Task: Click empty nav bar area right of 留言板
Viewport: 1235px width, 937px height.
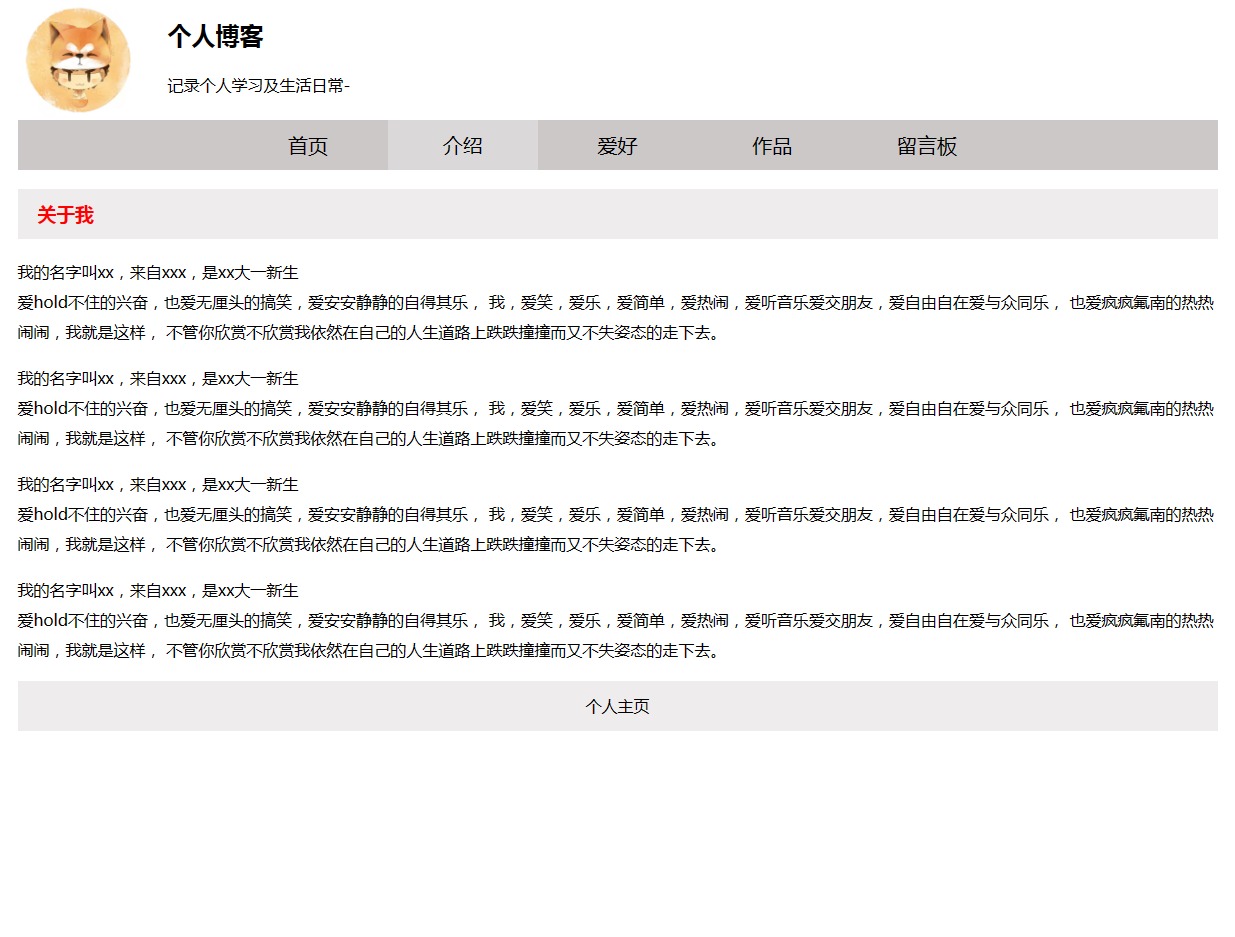Action: (1100, 146)
